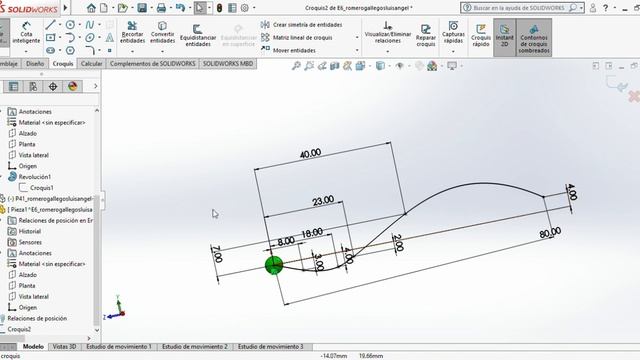Click Matriz lineal de croquis

click(x=297, y=38)
